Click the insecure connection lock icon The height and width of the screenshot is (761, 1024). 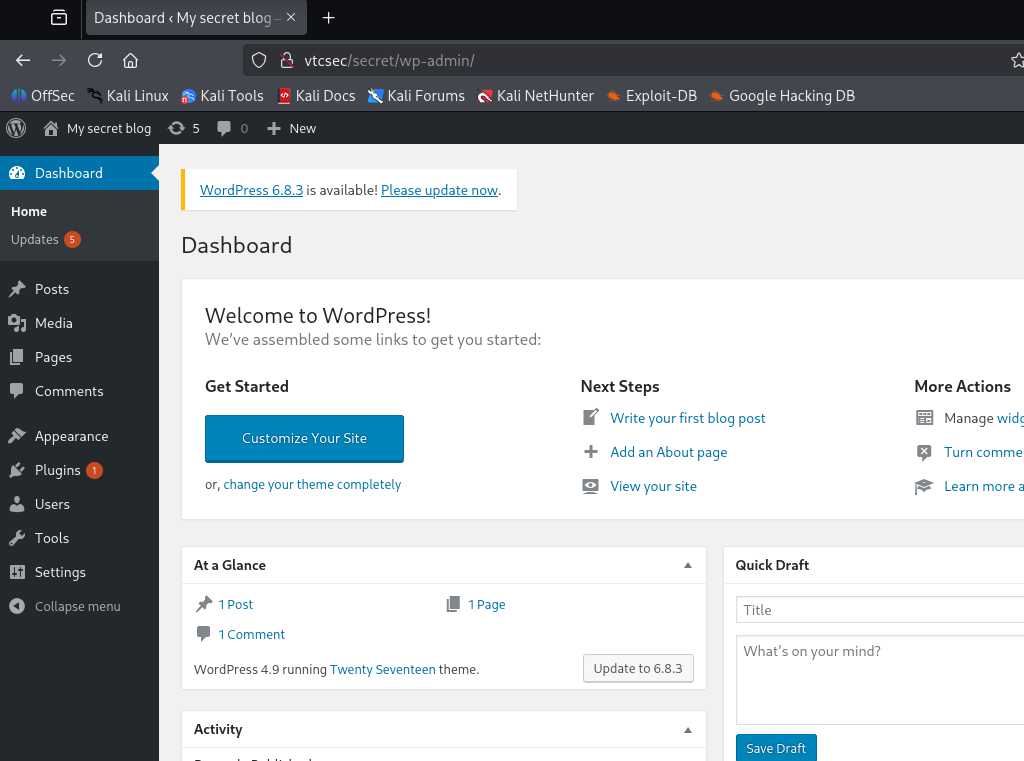click(287, 60)
